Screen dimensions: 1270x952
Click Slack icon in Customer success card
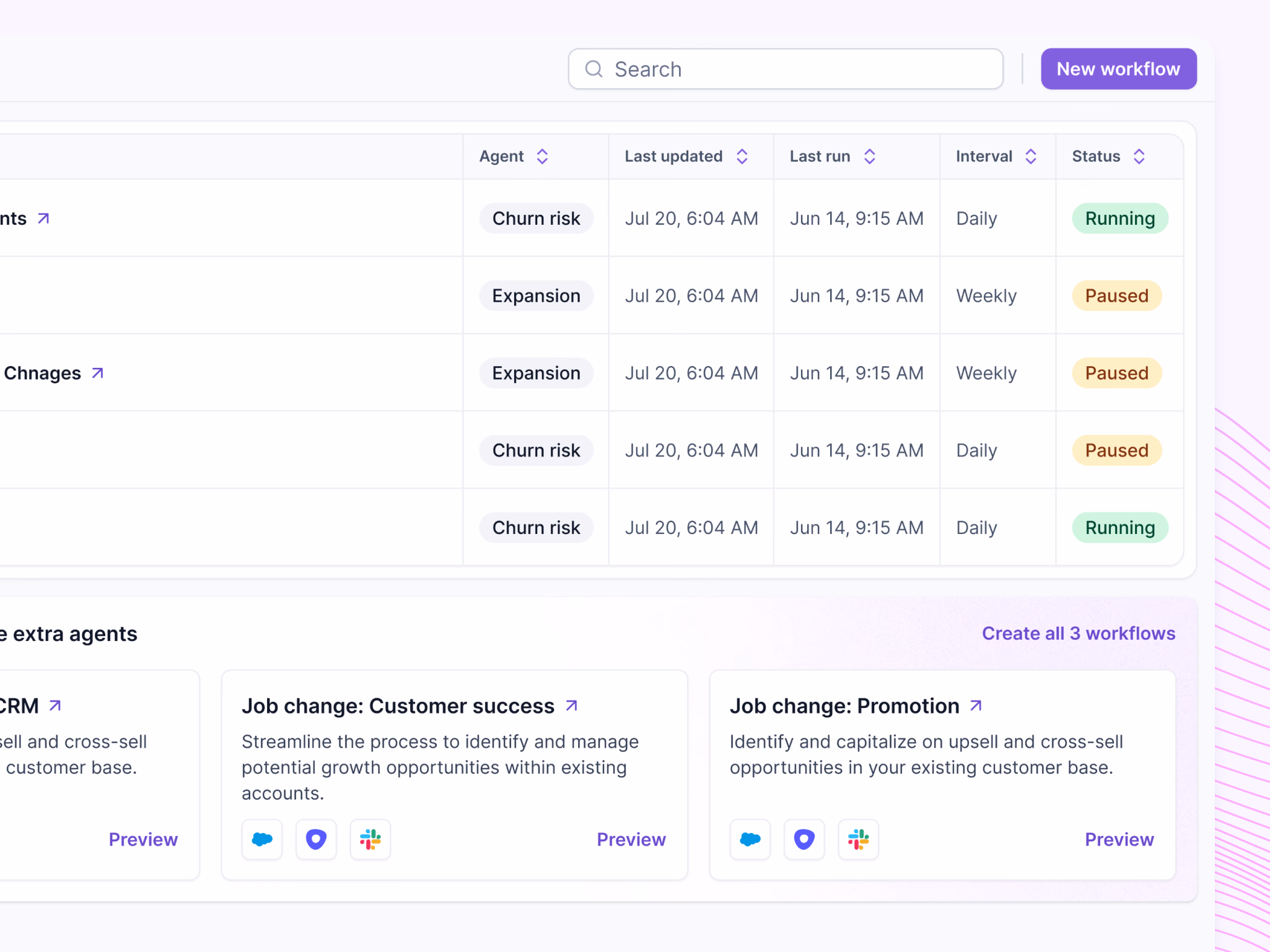pyautogui.click(x=370, y=839)
